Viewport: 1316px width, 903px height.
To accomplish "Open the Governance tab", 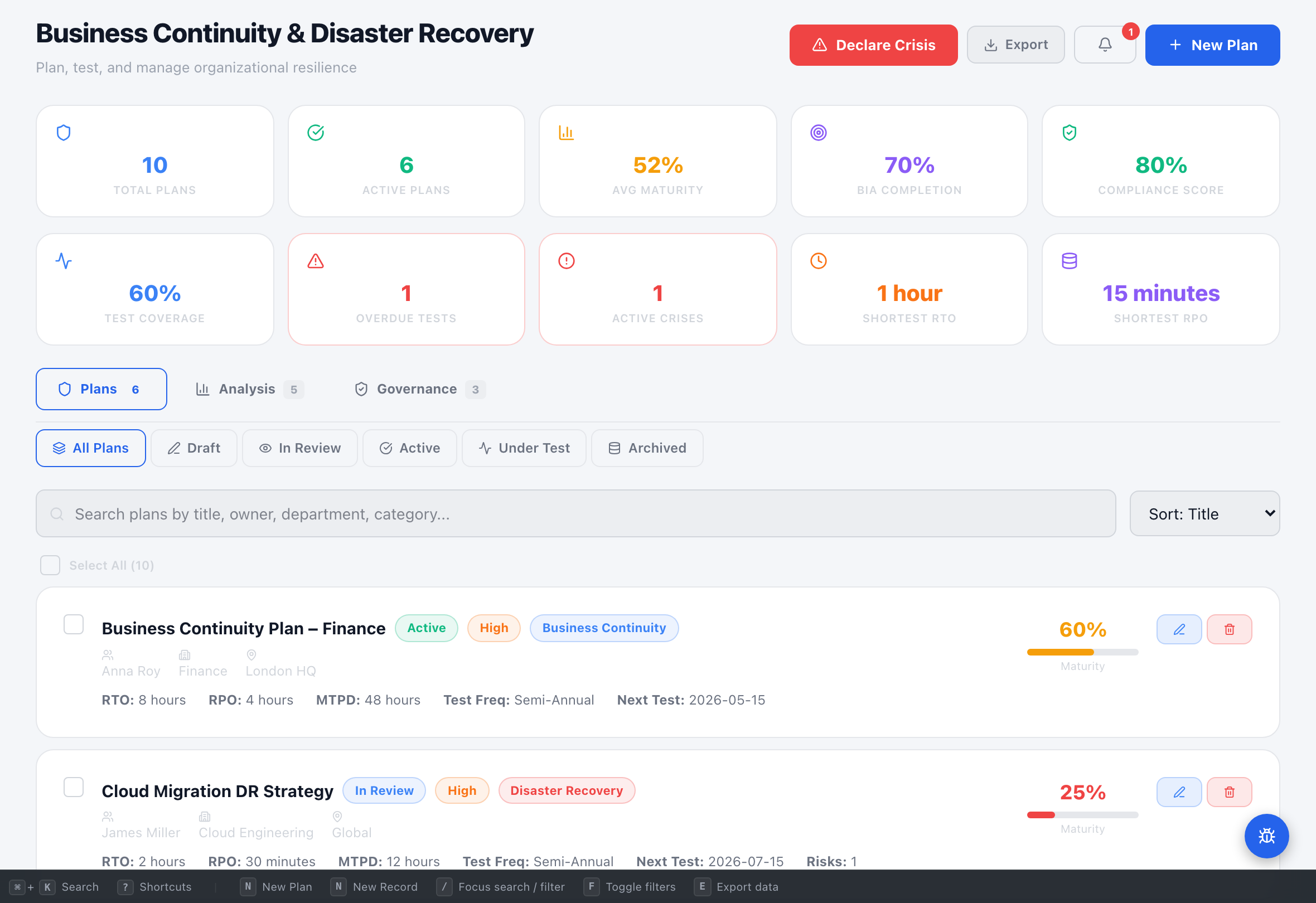I will pos(417,389).
